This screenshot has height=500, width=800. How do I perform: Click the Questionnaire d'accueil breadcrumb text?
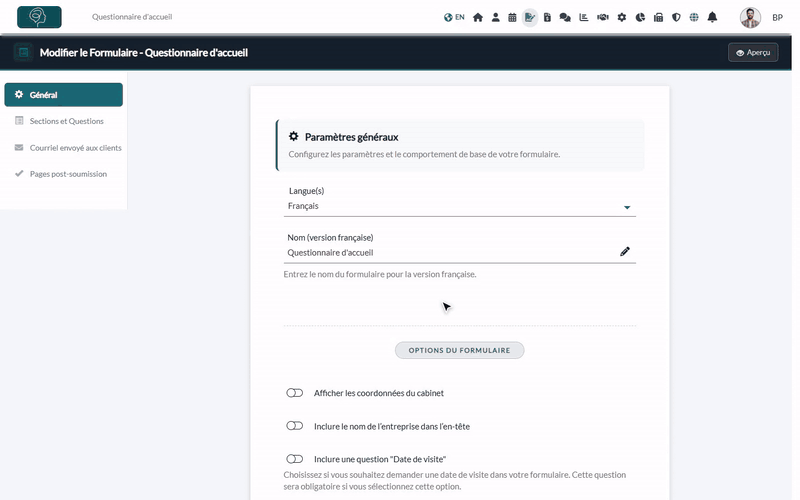(x=132, y=17)
